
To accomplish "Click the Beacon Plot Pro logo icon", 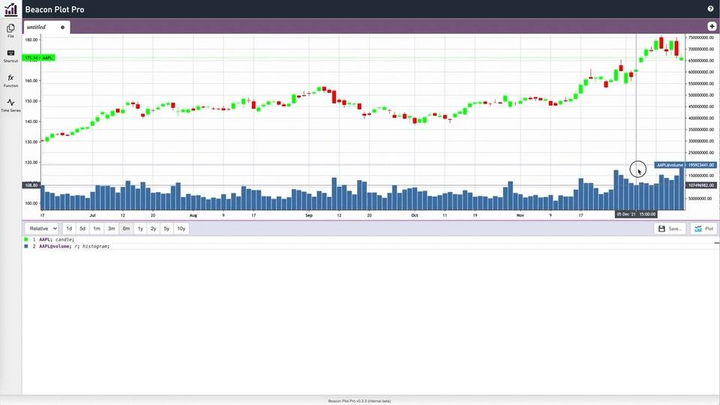I will click(x=11, y=9).
